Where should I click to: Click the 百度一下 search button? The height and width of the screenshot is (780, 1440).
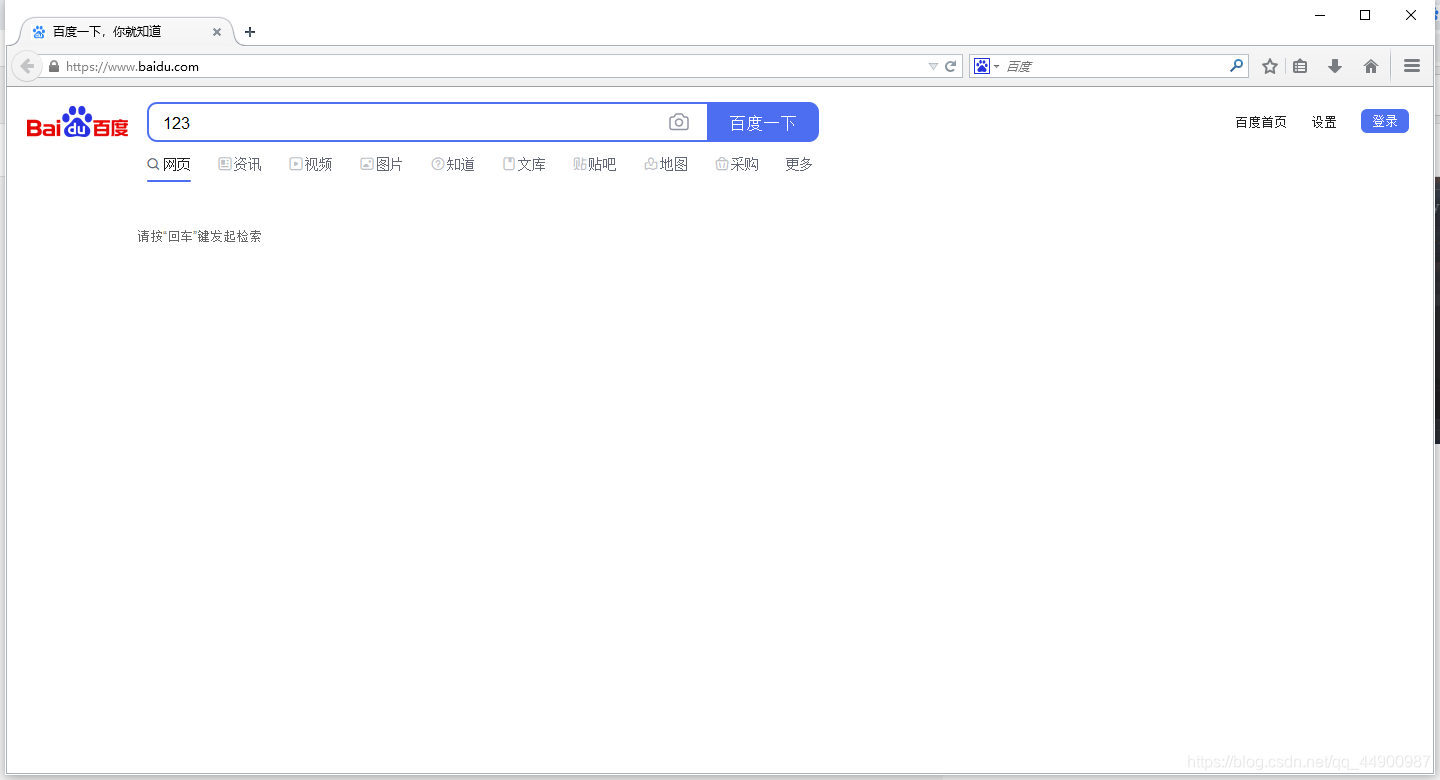point(763,122)
